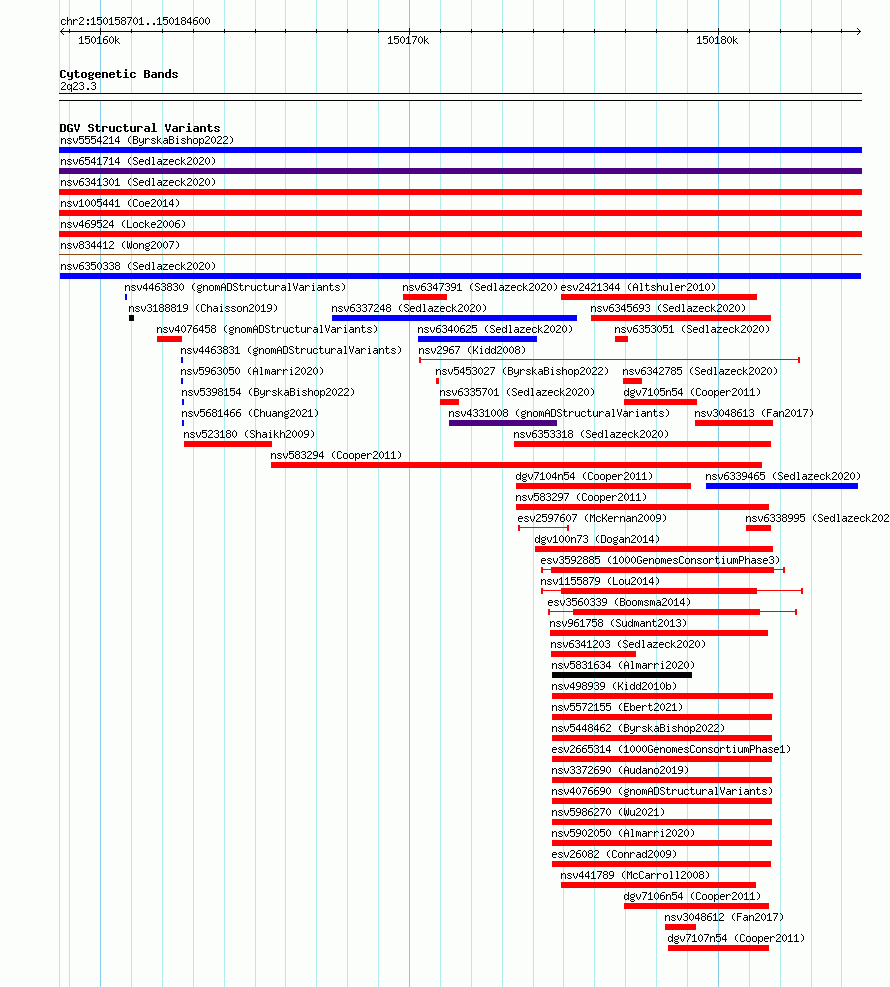Open nsv4331008 (gnomADStructuralVariants) label
Viewport: 890px width, 987px height.
(x=560, y=413)
